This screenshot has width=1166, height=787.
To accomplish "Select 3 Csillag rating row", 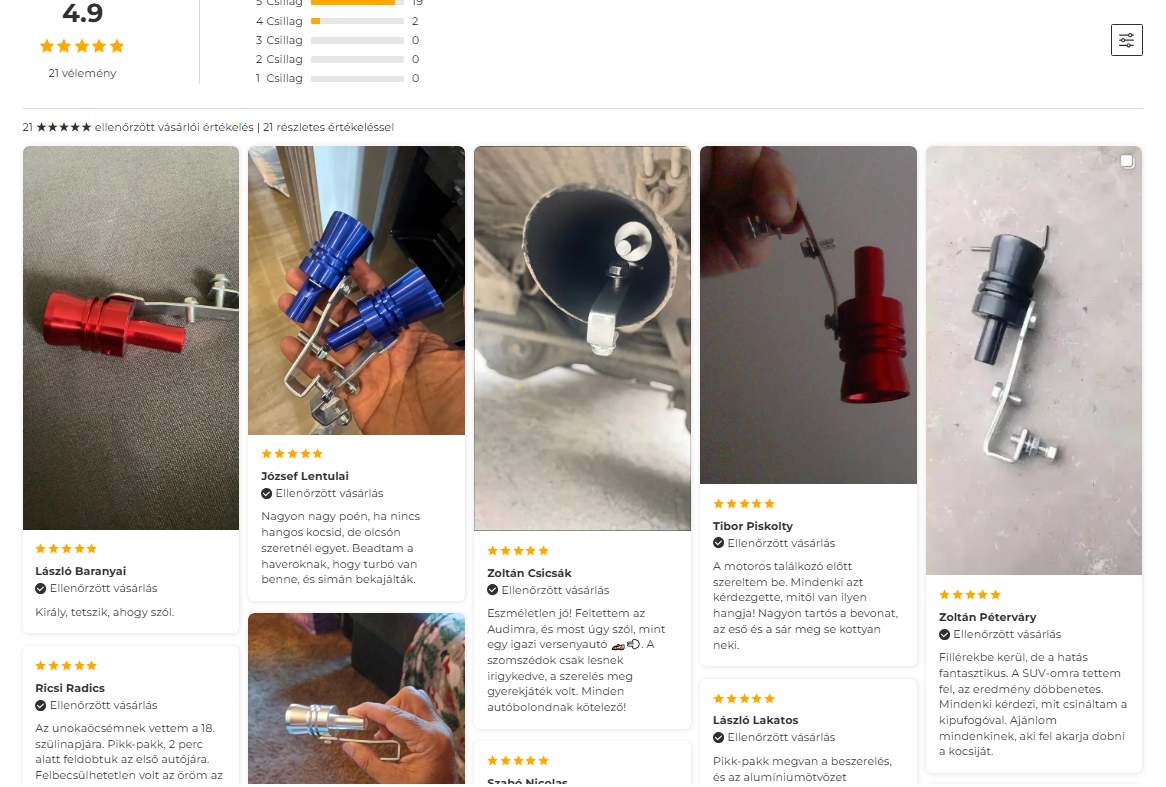I will pos(338,40).
